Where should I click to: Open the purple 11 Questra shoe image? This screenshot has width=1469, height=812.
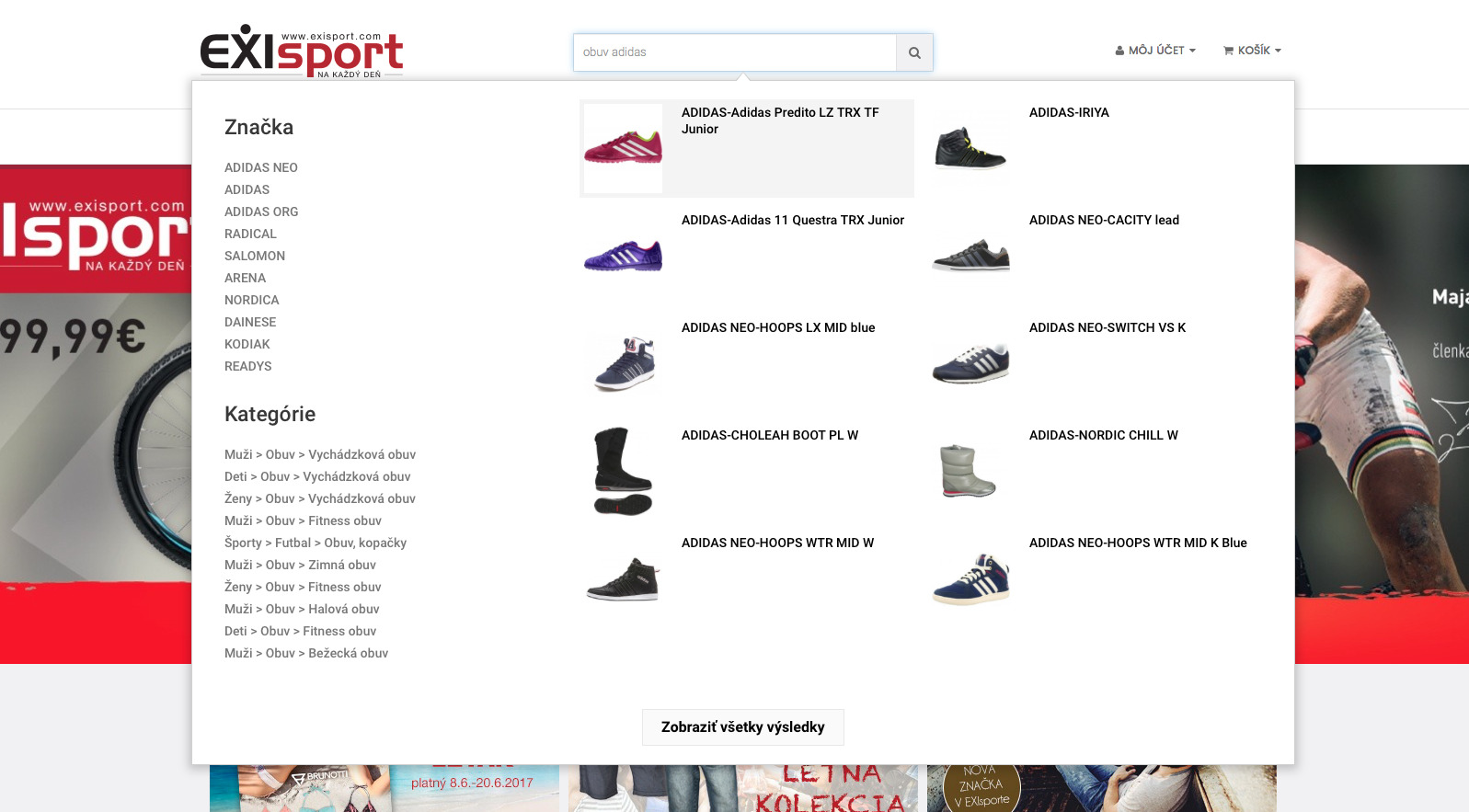(623, 256)
